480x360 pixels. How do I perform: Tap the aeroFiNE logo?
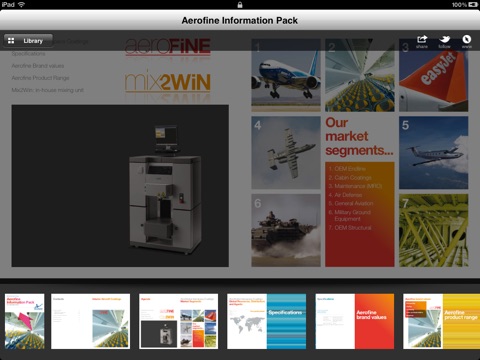[x=168, y=47]
